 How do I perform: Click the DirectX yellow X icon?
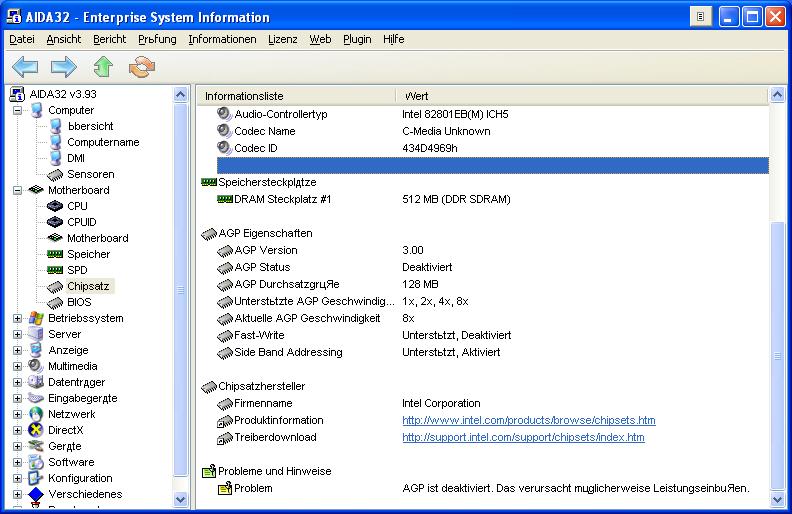coord(36,430)
